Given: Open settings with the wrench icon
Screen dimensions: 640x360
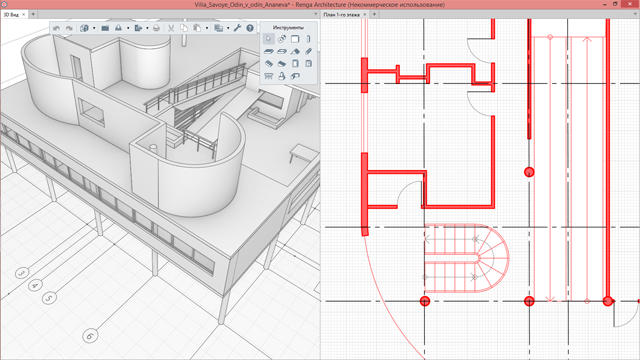Looking at the screenshot, I should (x=237, y=28).
